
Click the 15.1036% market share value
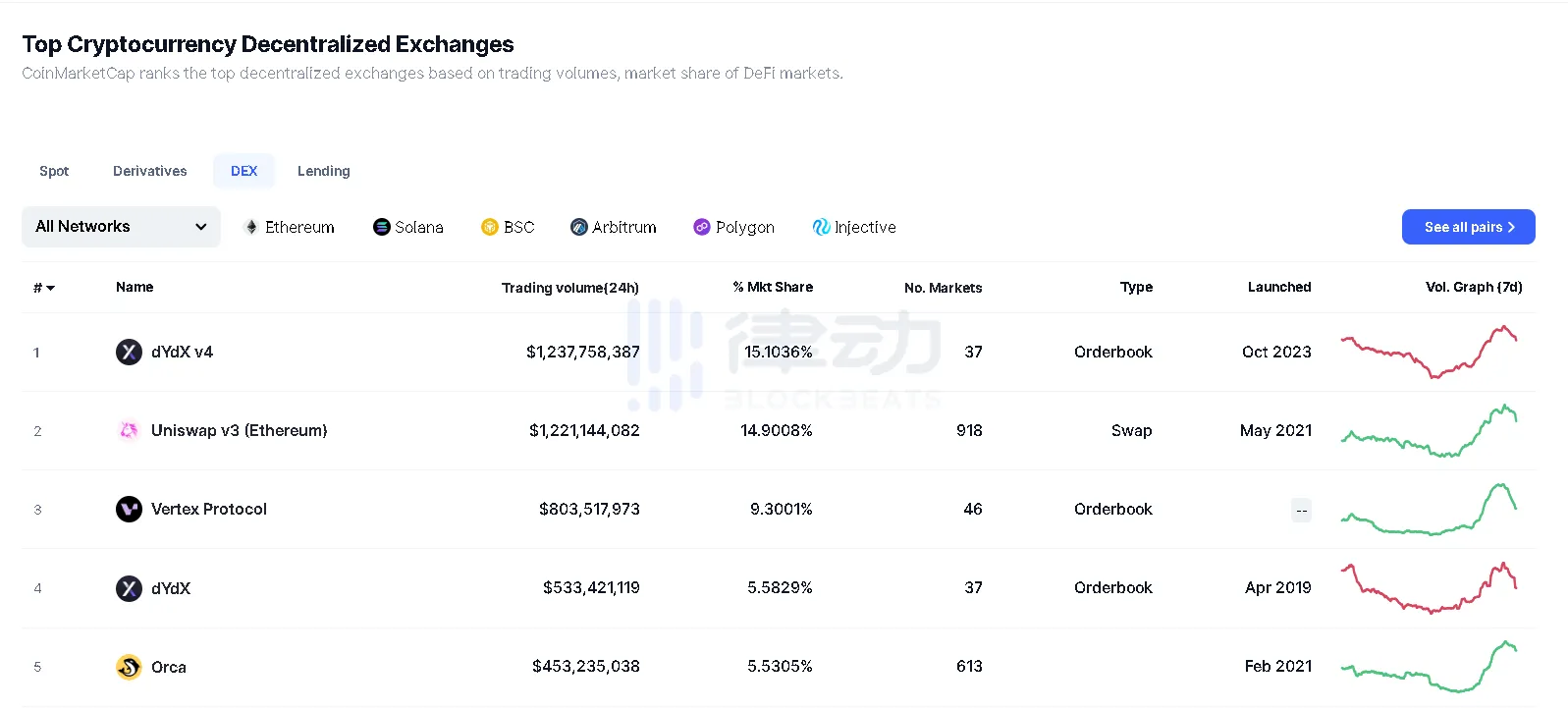[x=779, y=352]
